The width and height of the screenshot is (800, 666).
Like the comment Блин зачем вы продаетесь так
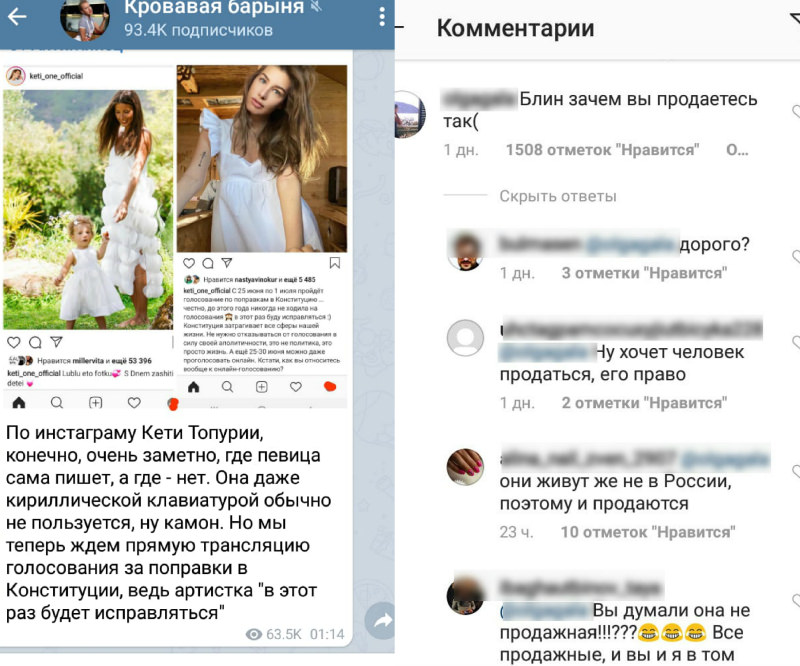795,111
